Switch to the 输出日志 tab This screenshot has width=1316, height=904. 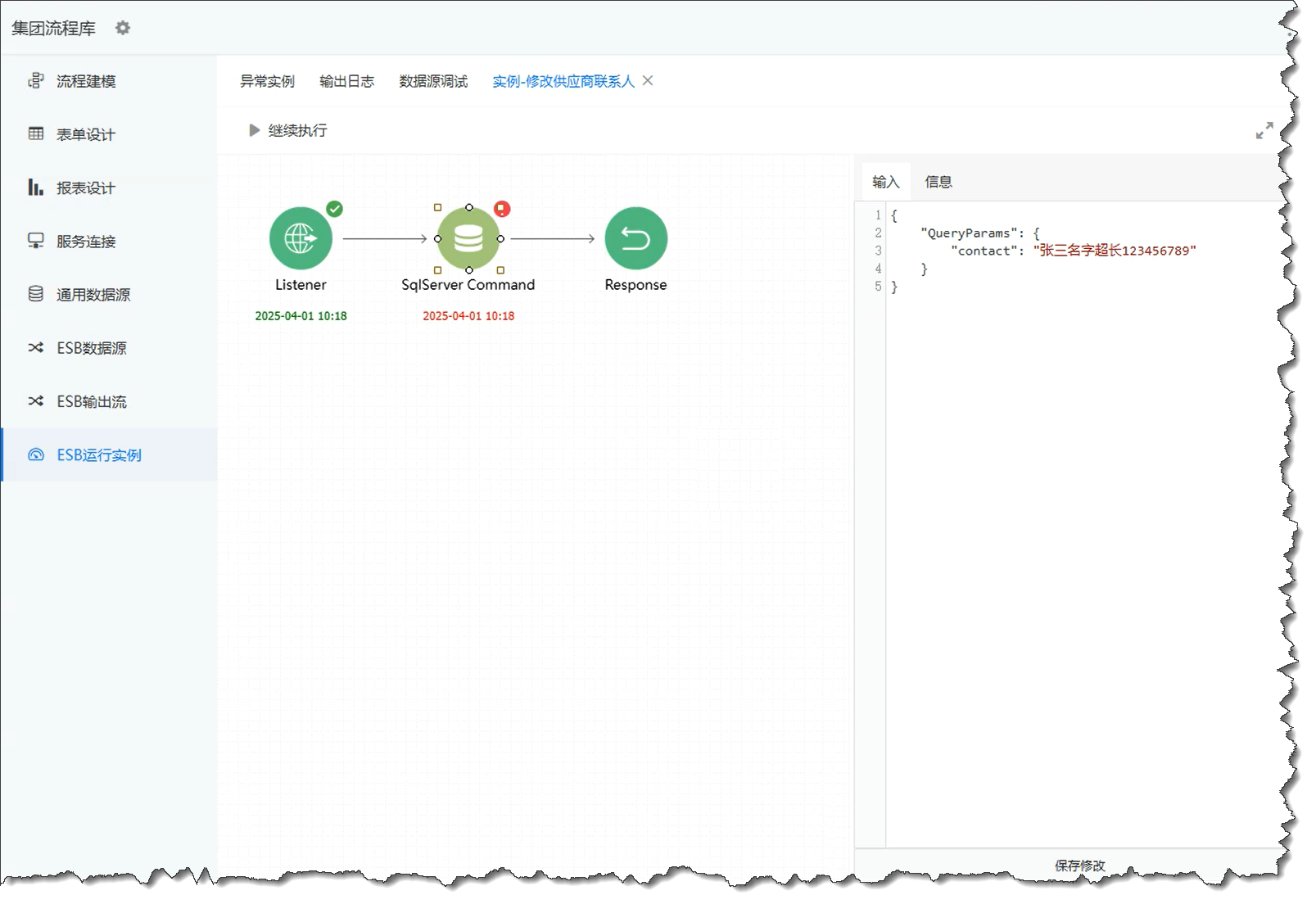[346, 81]
